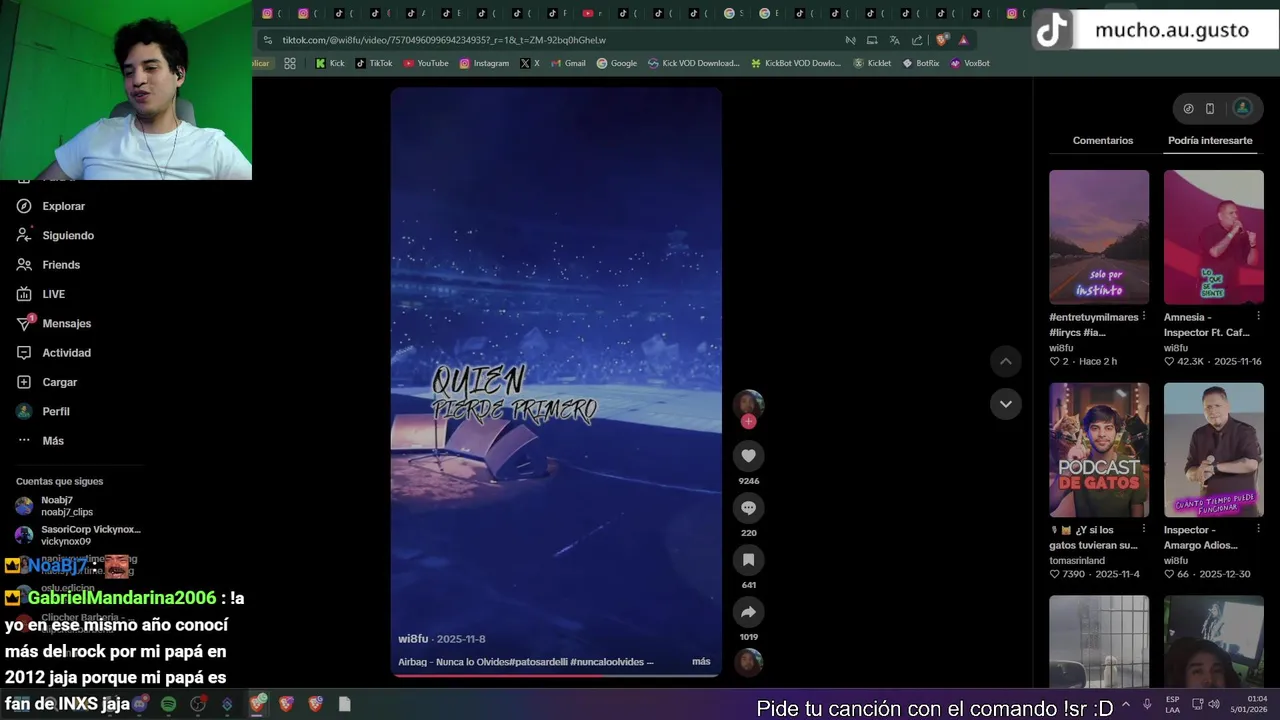Screen dimensions: 1280x720
Task: Open the Inspector - Amargo Adios thumbnail
Action: tap(1214, 450)
